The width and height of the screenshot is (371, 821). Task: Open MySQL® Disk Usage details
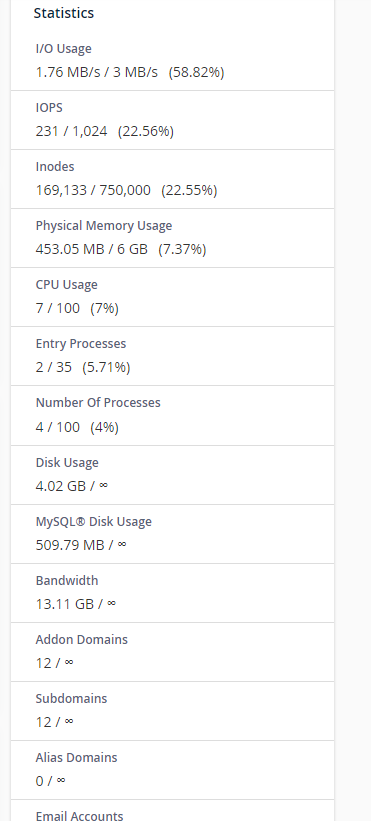pos(94,522)
